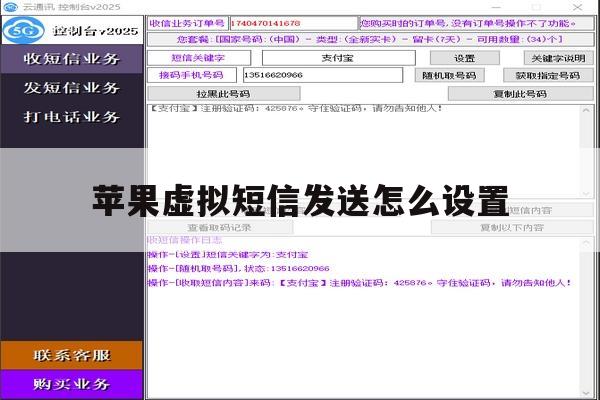Click the 复制此号码 button
The width and height of the screenshot is (600, 400).
tap(520, 94)
